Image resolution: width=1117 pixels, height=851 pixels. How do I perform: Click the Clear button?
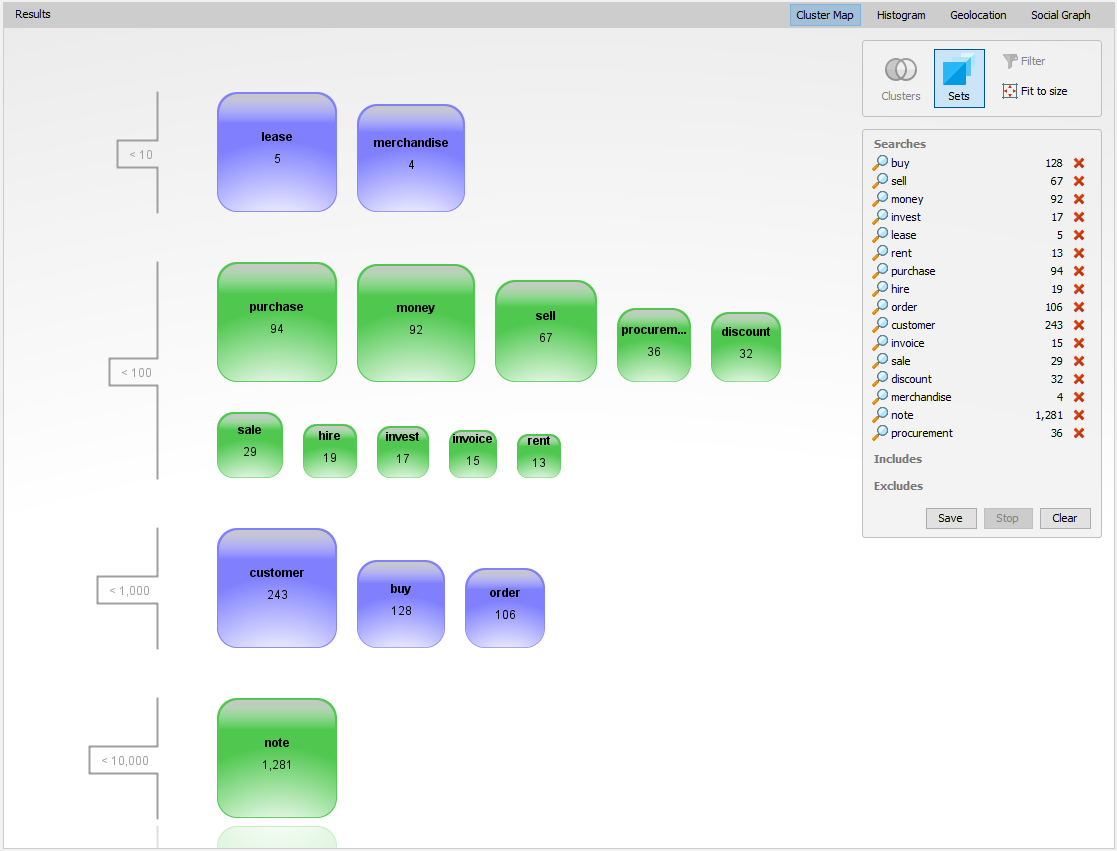click(1064, 518)
